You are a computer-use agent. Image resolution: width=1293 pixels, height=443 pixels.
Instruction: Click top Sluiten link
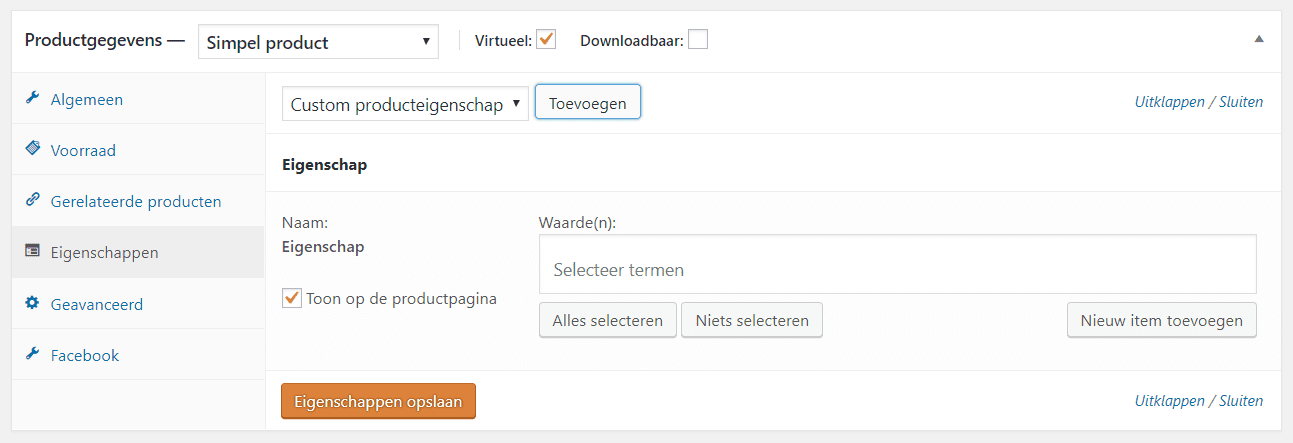tap(1241, 102)
